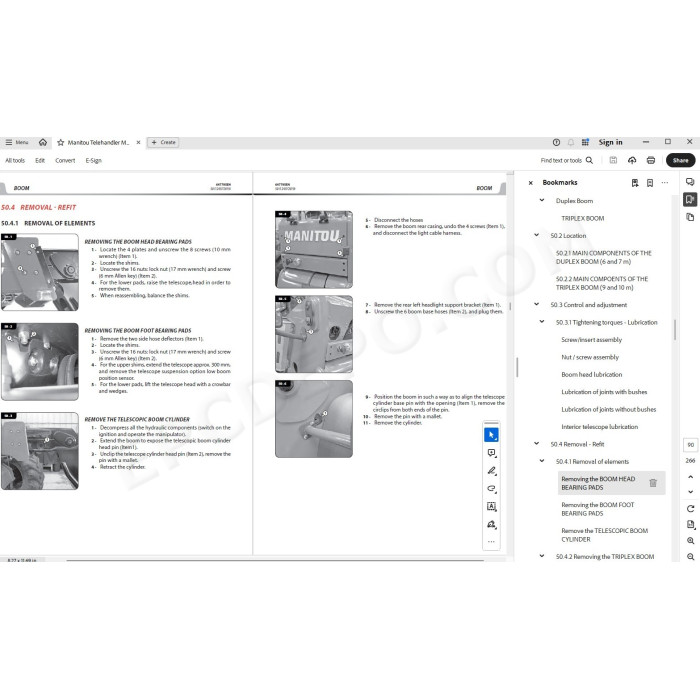Choose the add text box tool
The width and height of the screenshot is (700, 700).
(492, 506)
